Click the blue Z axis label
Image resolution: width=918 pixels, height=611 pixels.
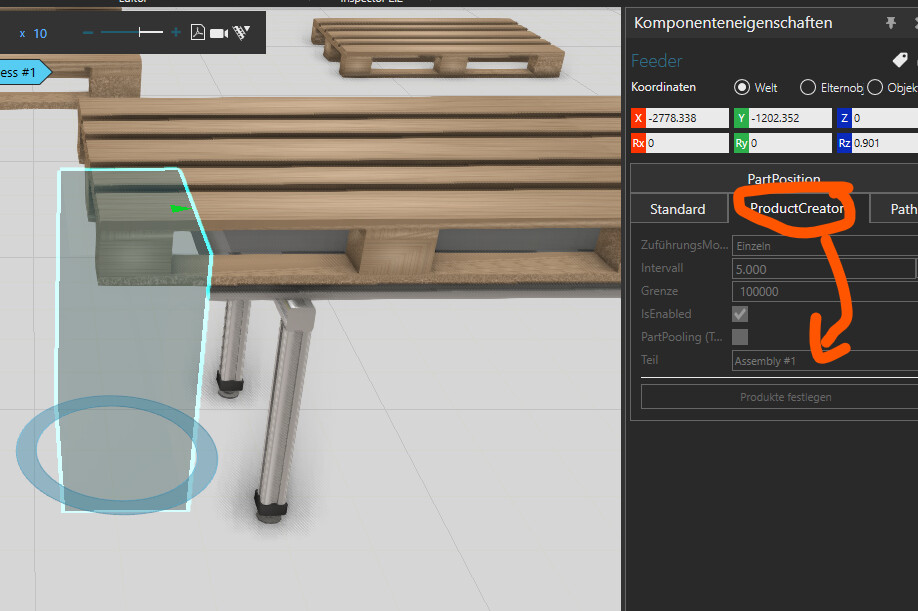844,118
